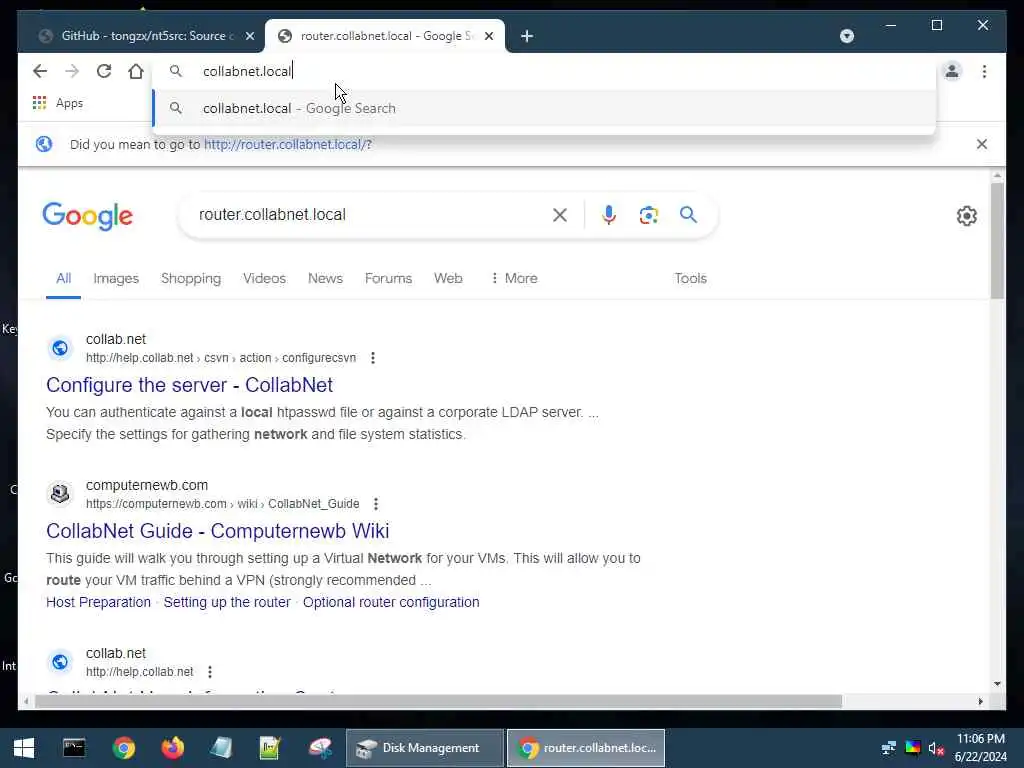
Task: Open options for computernewb.com result
Action: [376, 504]
